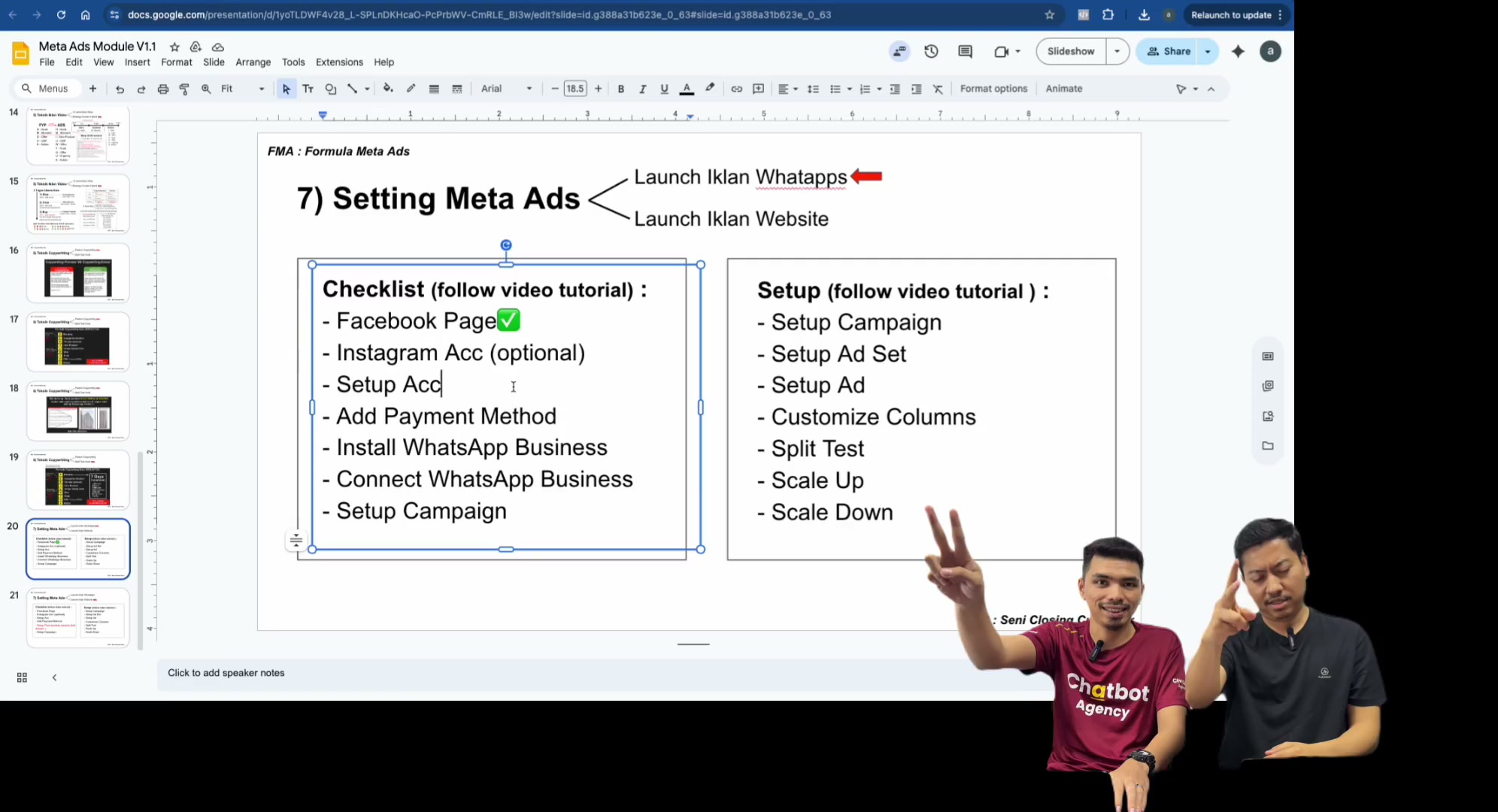The height and width of the screenshot is (812, 1498).
Task: Star the Meta Ads Module document
Action: pyautogui.click(x=174, y=47)
